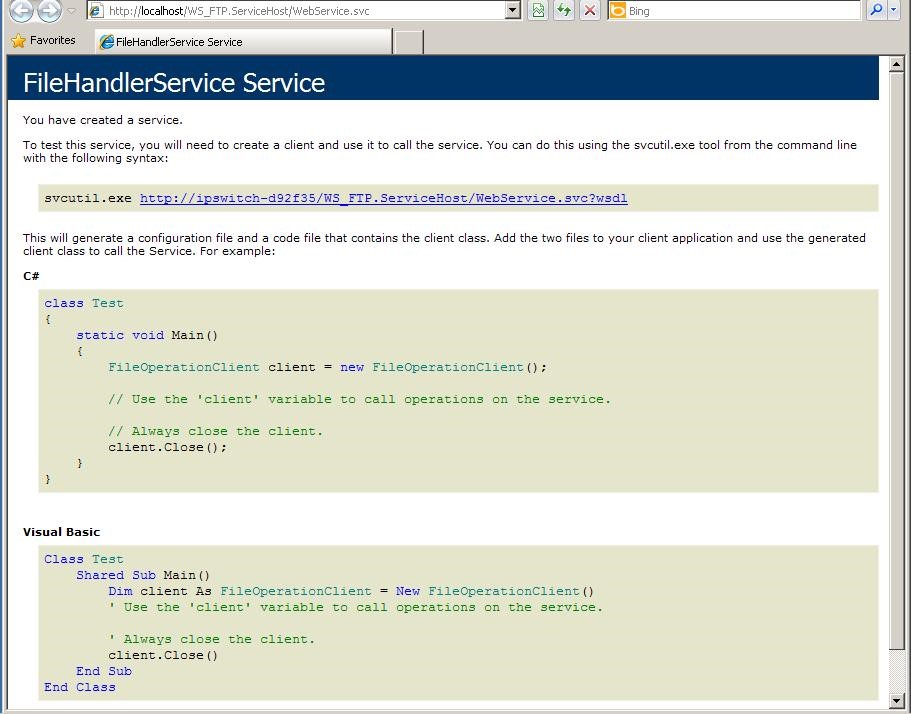Click the red Stop loading icon
Image resolution: width=911 pixels, height=714 pixels.
[x=588, y=11]
